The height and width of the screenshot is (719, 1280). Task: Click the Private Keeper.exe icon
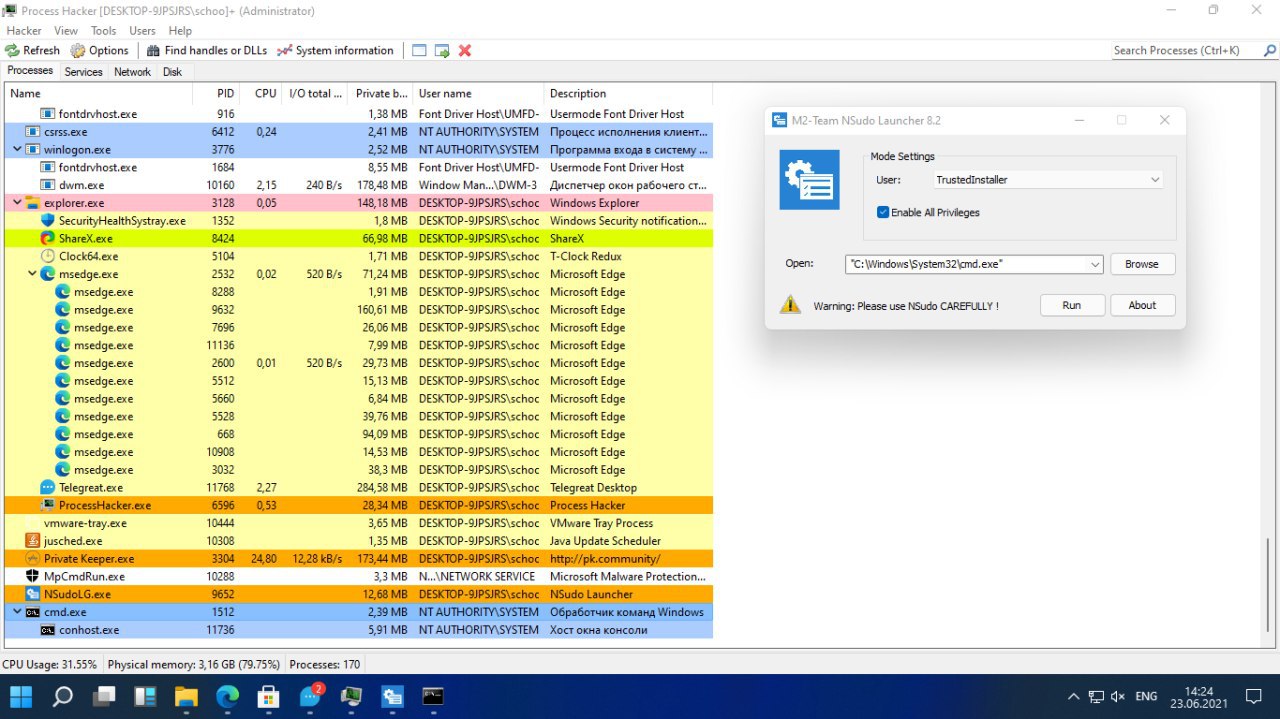pyautogui.click(x=33, y=559)
